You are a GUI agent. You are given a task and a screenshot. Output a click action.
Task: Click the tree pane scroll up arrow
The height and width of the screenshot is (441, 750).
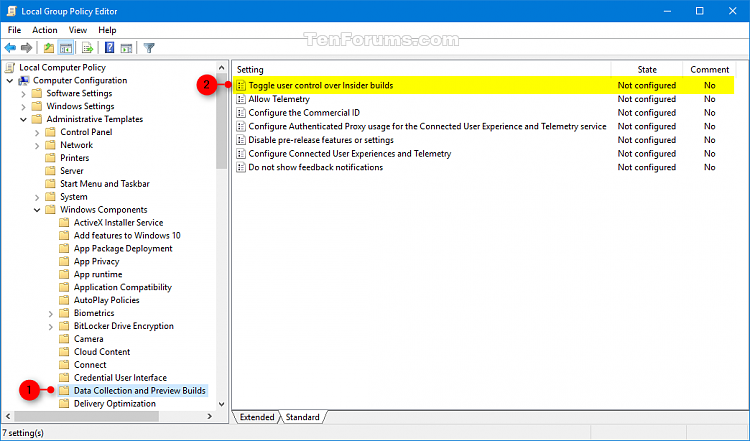[221, 67]
